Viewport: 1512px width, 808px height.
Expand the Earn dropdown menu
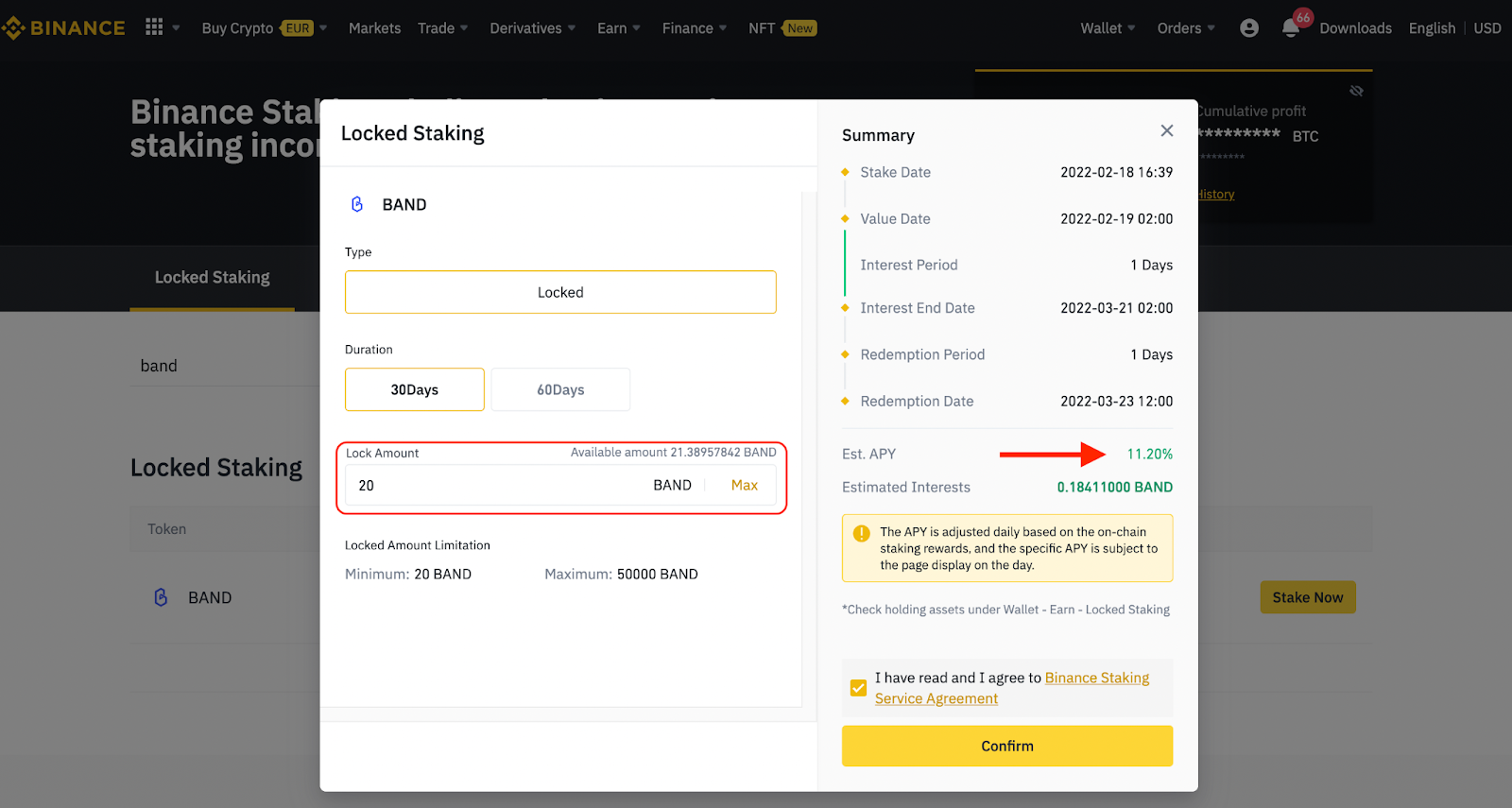point(618,28)
